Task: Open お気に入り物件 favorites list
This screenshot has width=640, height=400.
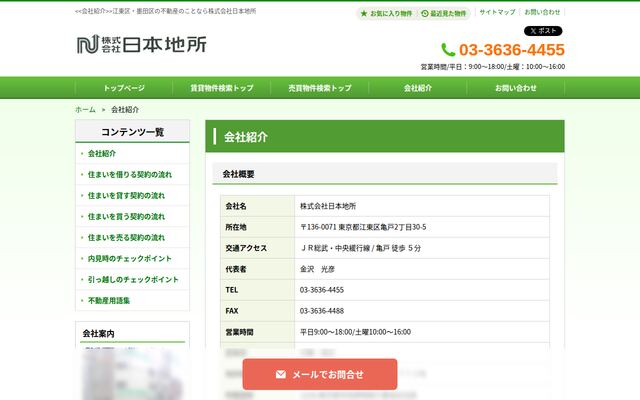Action: click(387, 13)
